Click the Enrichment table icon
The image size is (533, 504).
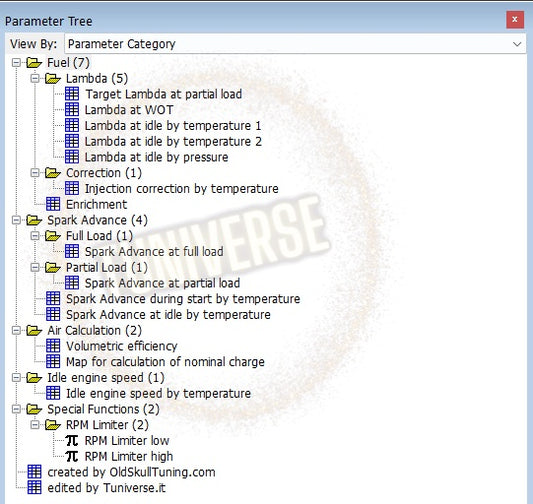point(53,204)
